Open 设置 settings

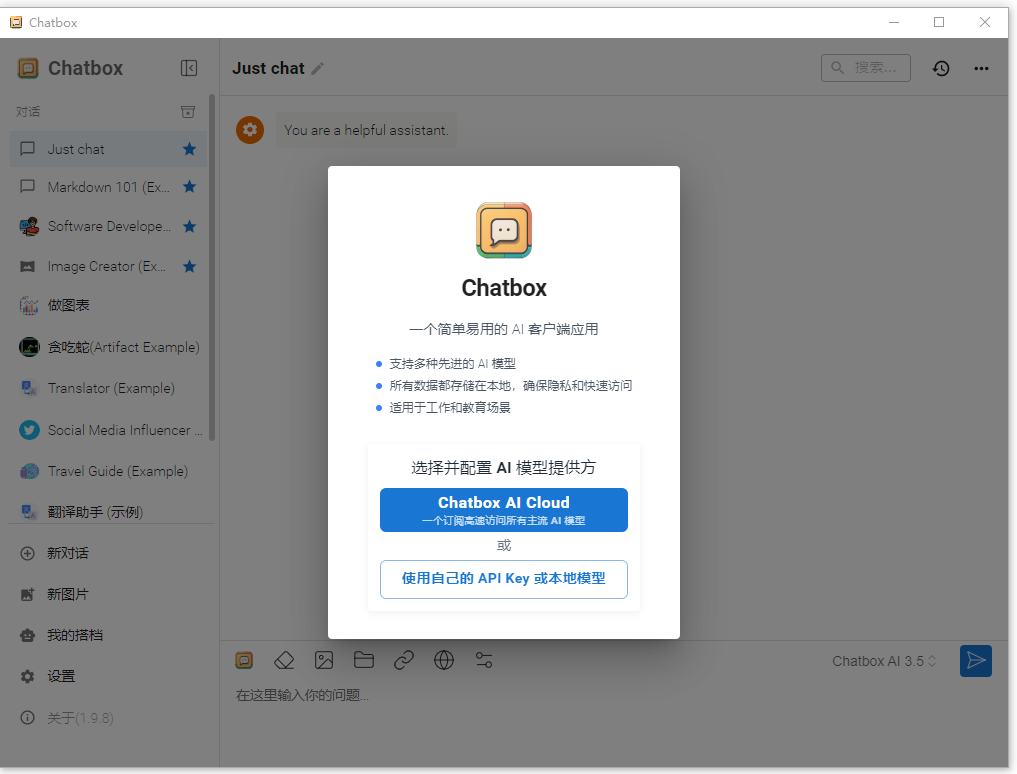(108, 676)
